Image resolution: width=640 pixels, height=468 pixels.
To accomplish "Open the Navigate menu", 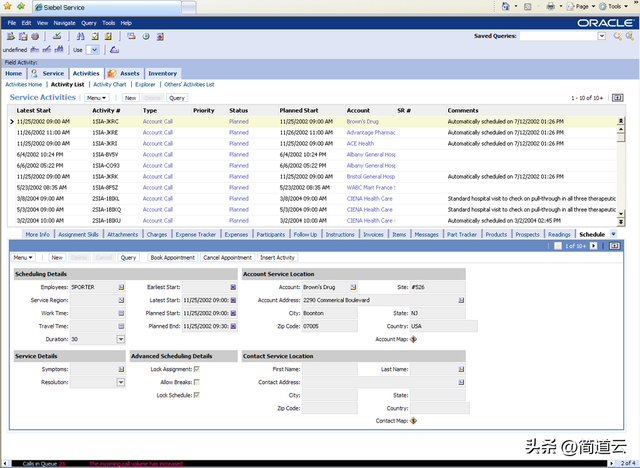I will click(64, 23).
